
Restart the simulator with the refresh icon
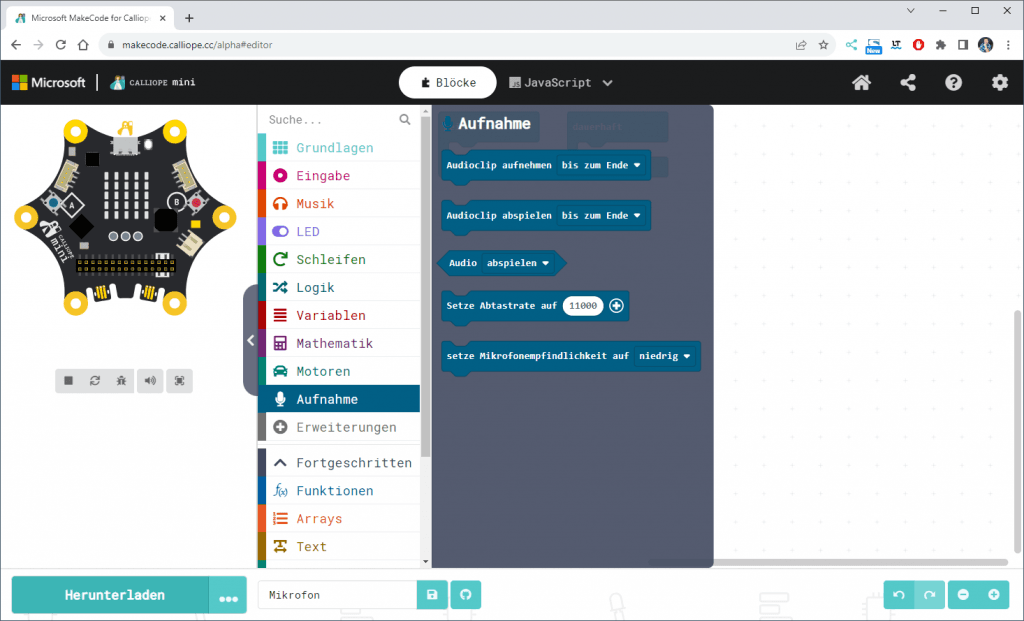coord(95,381)
